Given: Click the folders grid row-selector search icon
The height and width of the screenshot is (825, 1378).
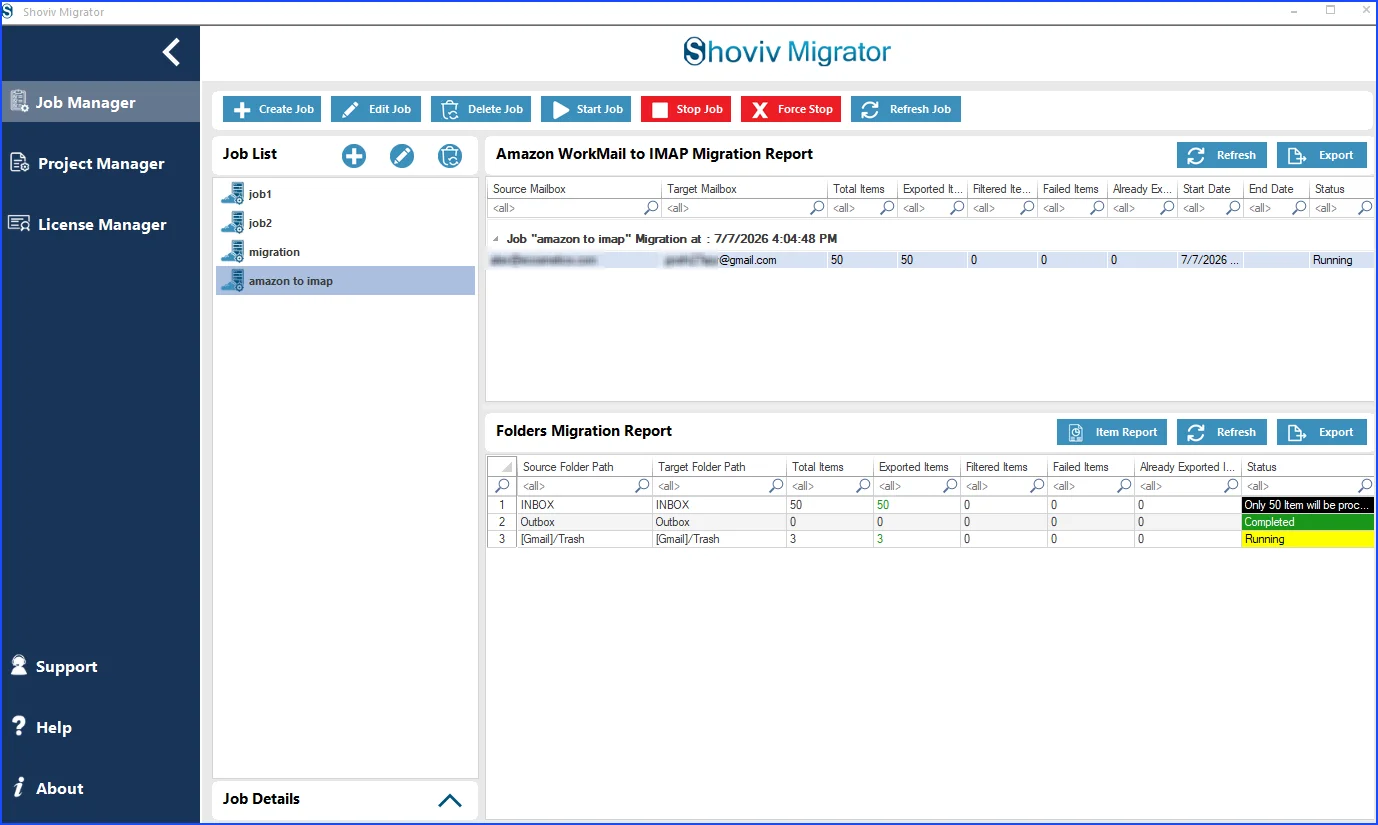Looking at the screenshot, I should pos(502,486).
